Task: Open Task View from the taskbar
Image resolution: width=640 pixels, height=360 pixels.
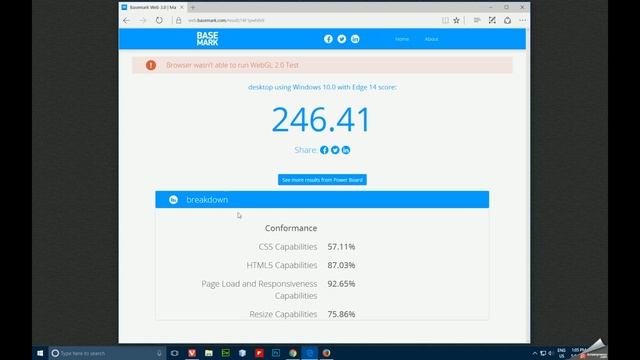Action: 175,353
